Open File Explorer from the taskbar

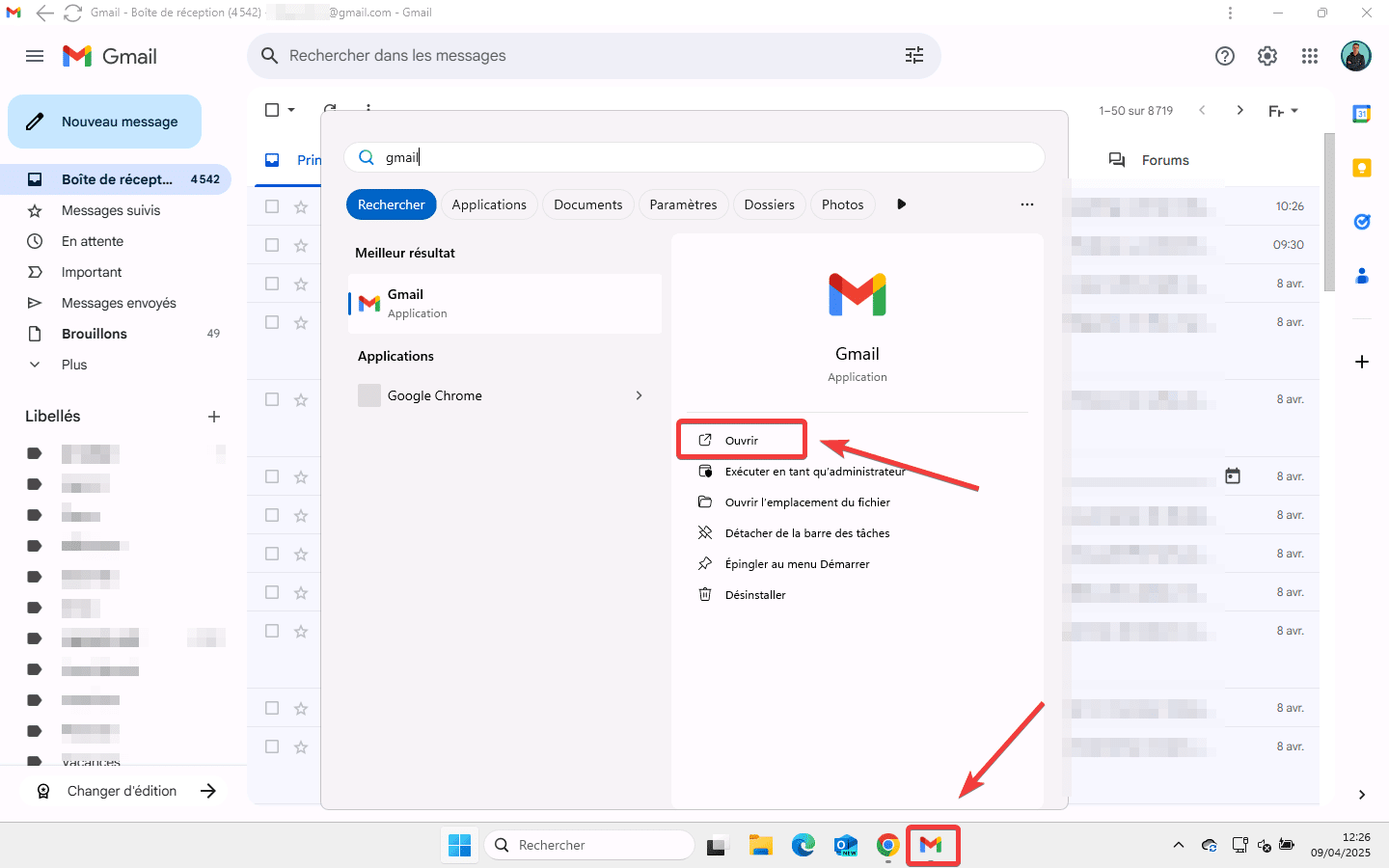[761, 845]
